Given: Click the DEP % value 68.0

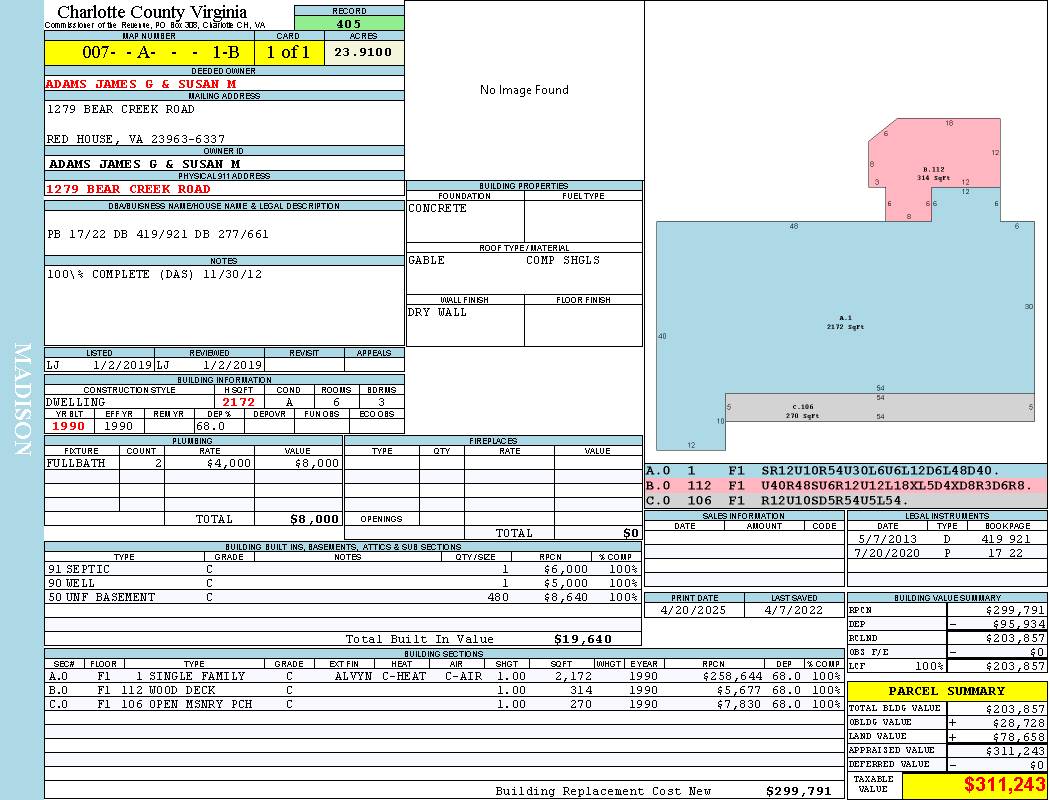Looking at the screenshot, I should pyautogui.click(x=210, y=426).
